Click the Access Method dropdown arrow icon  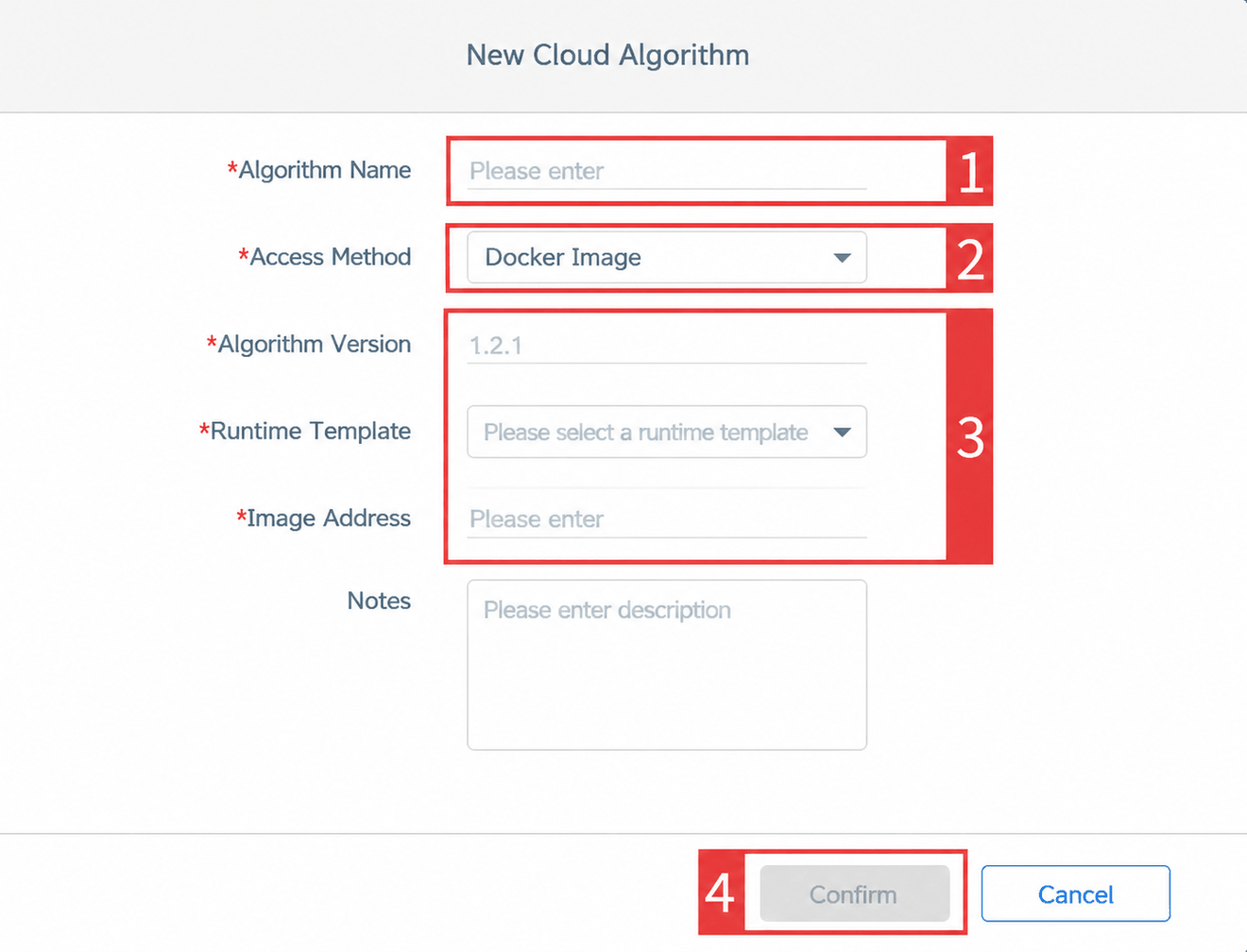842,258
